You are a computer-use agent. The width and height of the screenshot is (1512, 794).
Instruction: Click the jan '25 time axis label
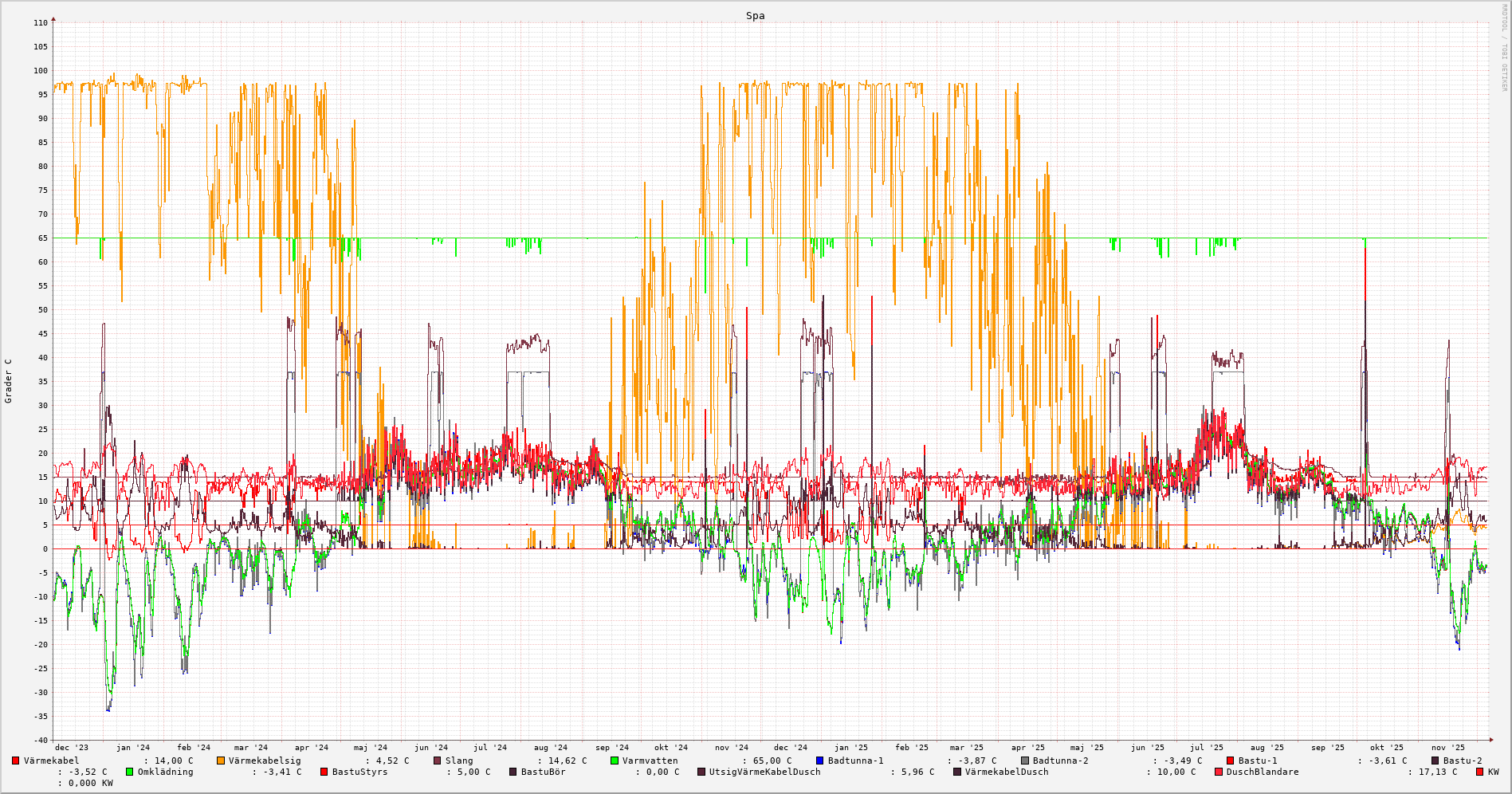(x=850, y=748)
